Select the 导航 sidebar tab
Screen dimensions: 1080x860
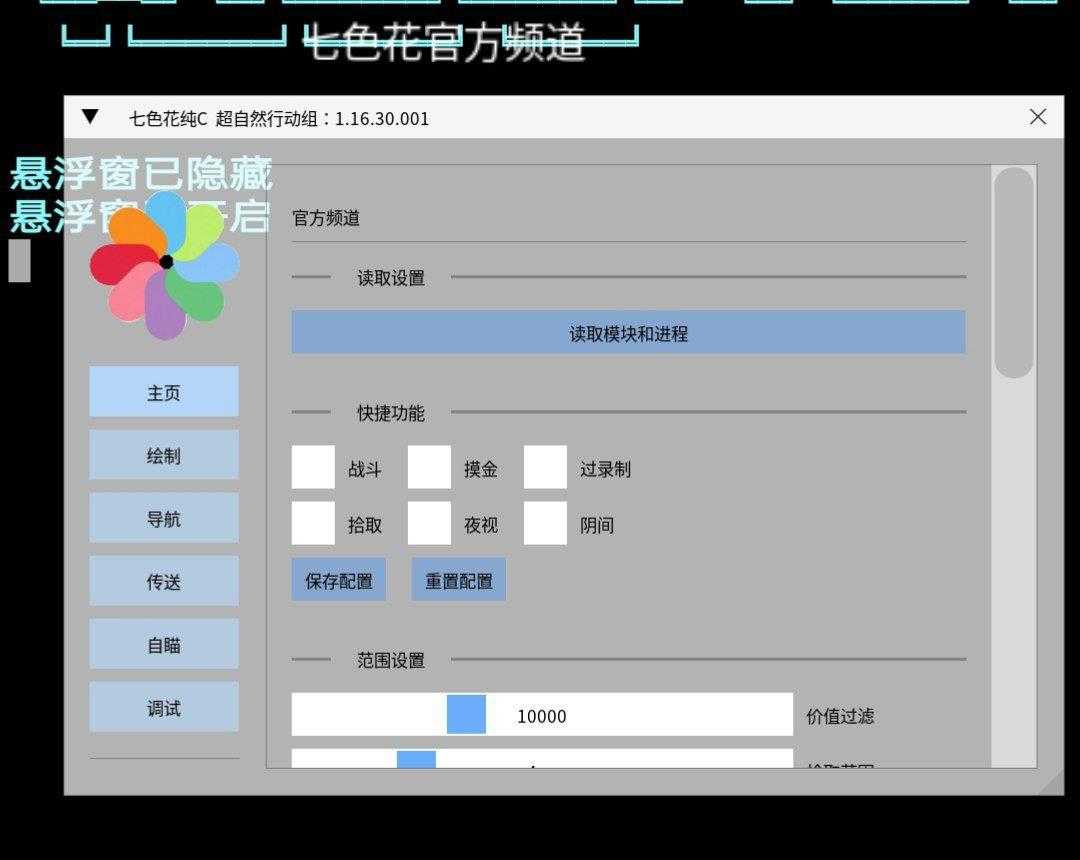[x=164, y=518]
